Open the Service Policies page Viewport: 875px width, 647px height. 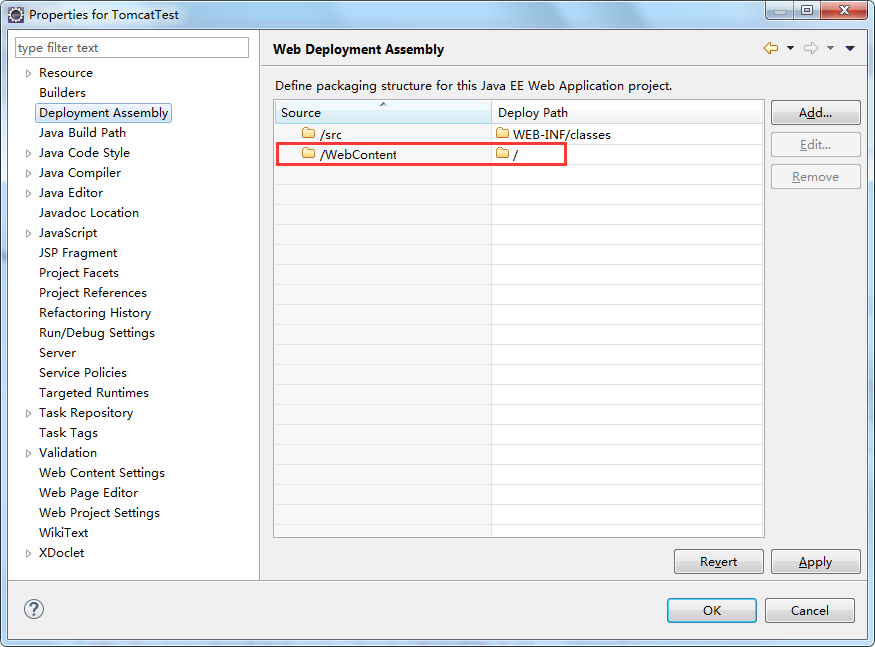click(x=83, y=373)
